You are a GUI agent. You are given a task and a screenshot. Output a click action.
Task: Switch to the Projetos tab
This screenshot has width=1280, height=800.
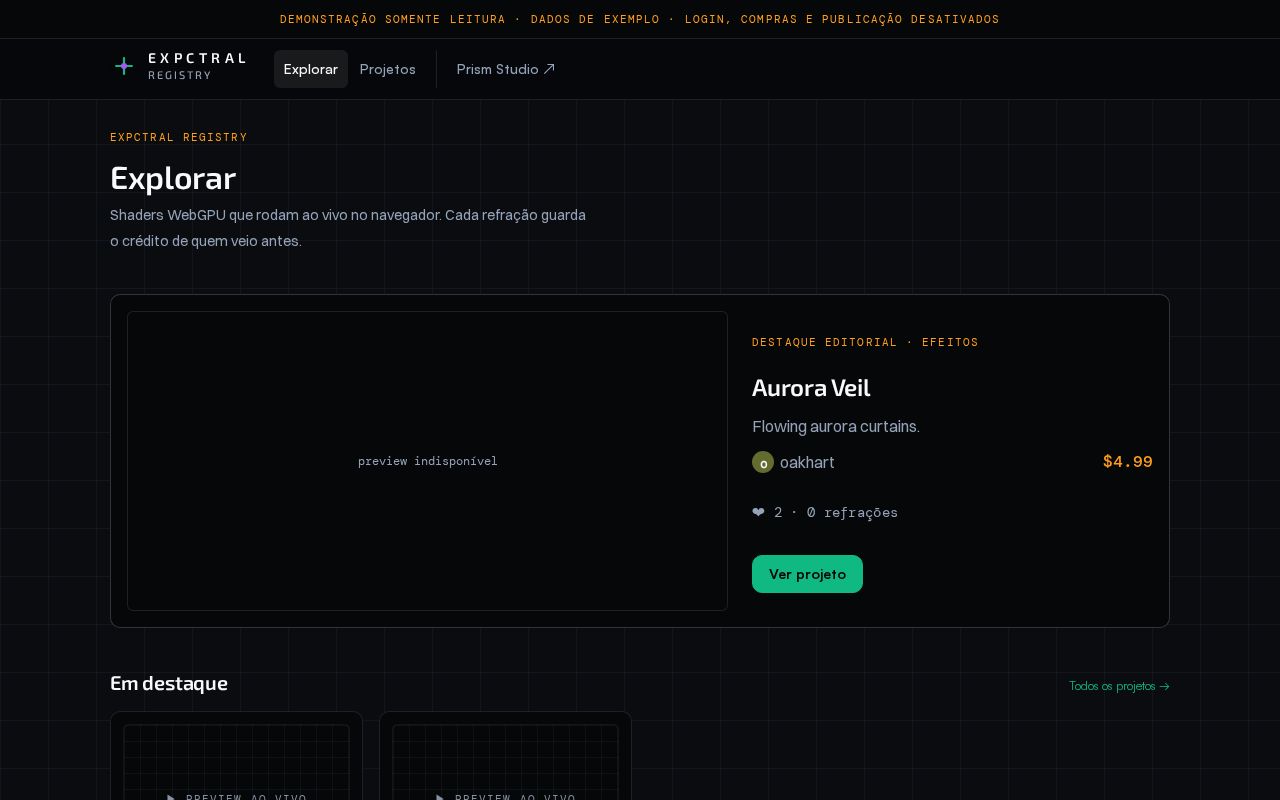coord(388,69)
